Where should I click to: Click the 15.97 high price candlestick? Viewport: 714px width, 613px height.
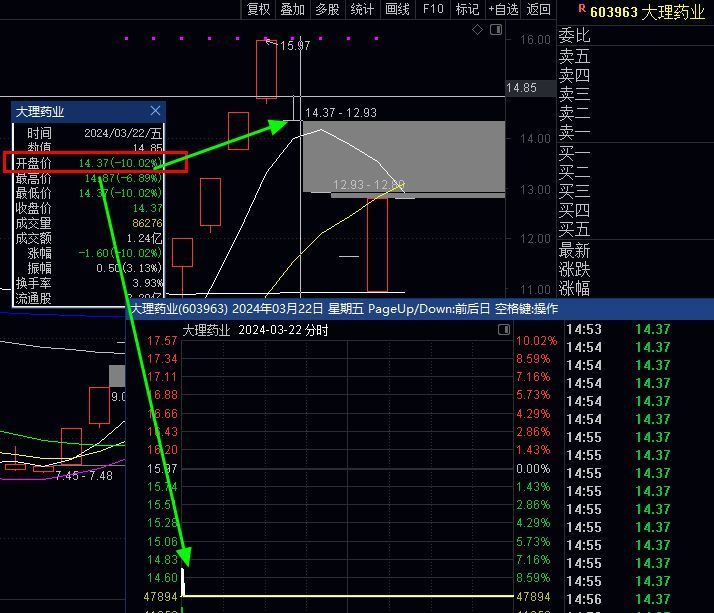tap(266, 70)
